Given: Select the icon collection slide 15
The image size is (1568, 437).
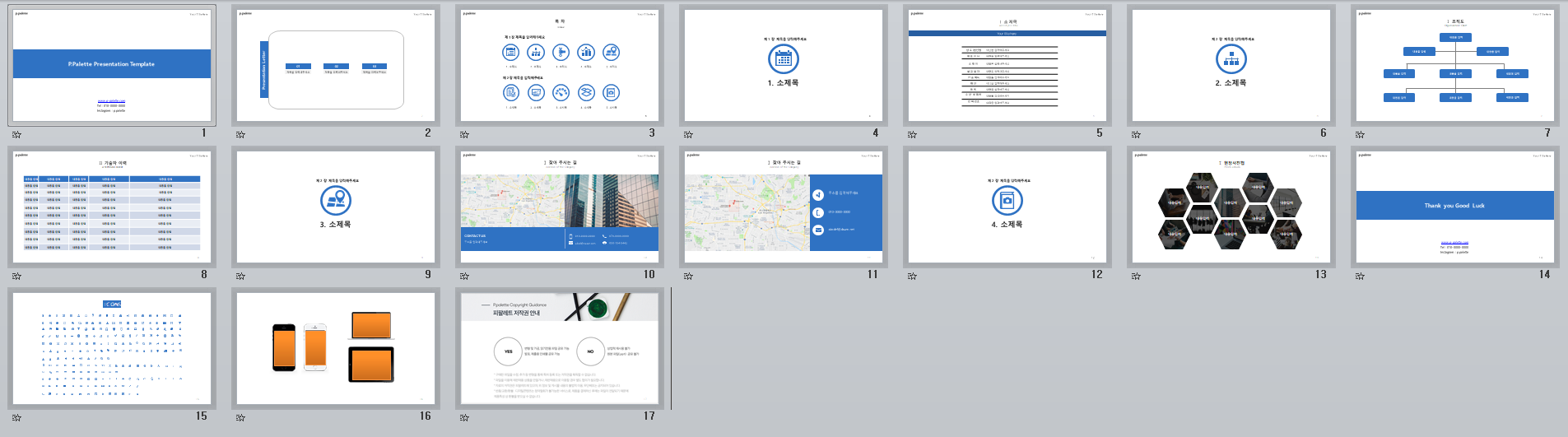Looking at the screenshot, I should (112, 348).
